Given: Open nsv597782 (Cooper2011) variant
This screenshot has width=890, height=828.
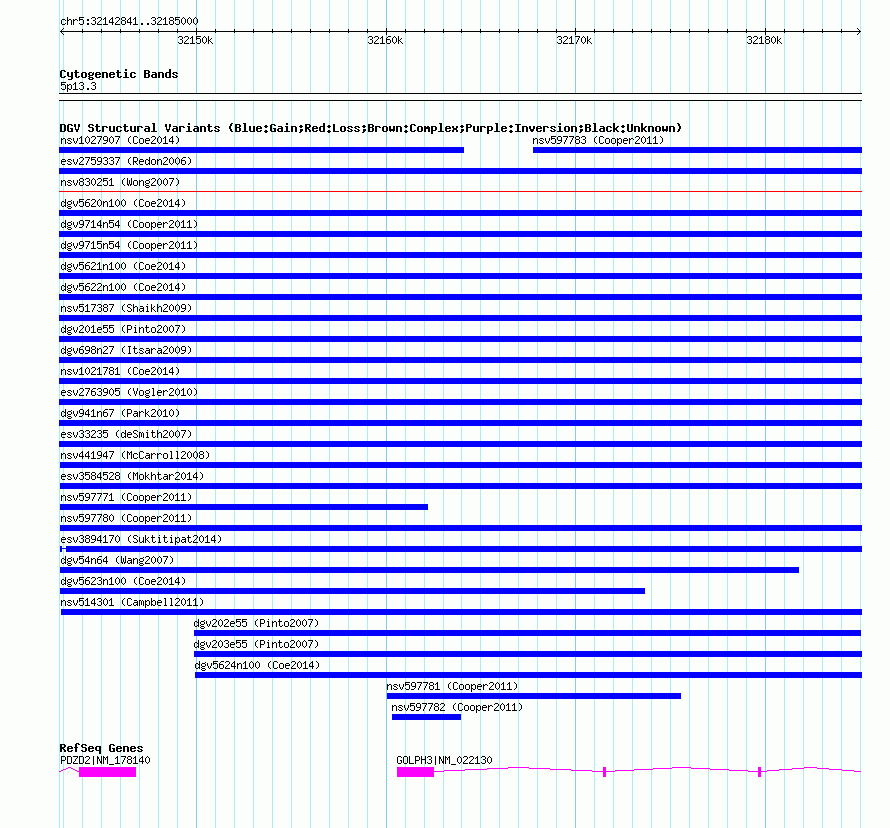Looking at the screenshot, I should tap(457, 707).
